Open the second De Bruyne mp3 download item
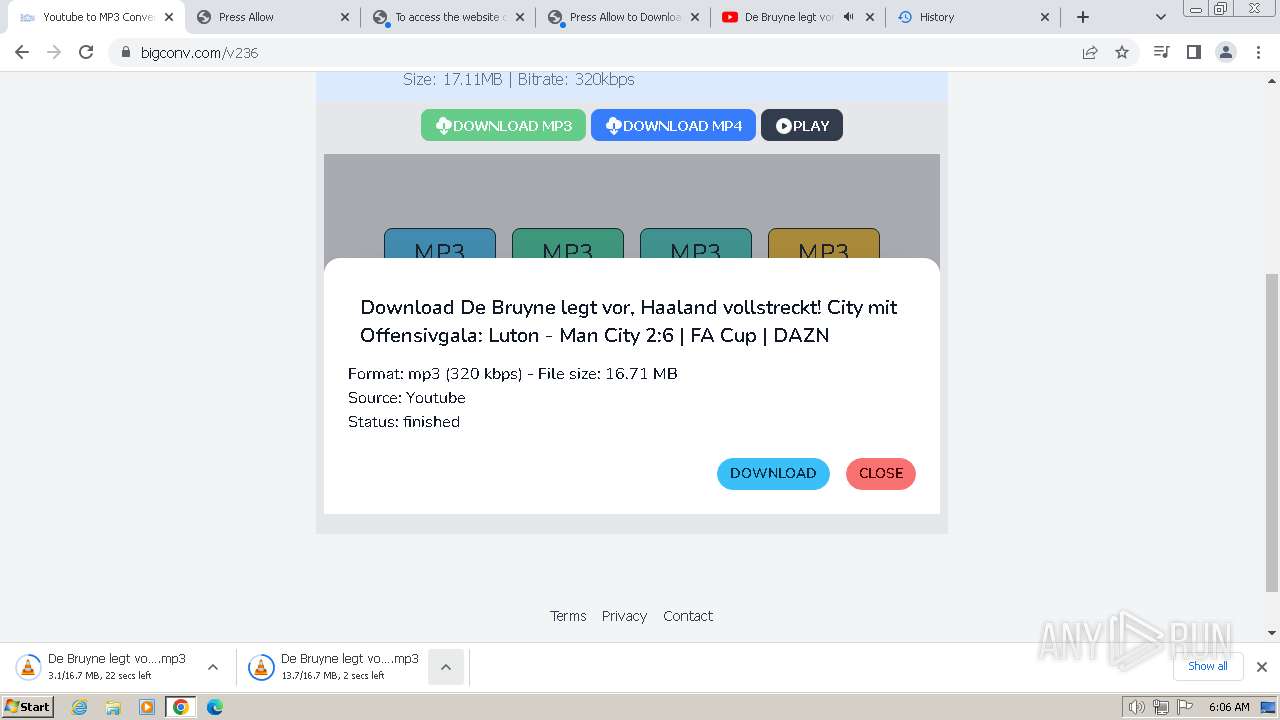Screen dimensions: 1280x720 335,666
